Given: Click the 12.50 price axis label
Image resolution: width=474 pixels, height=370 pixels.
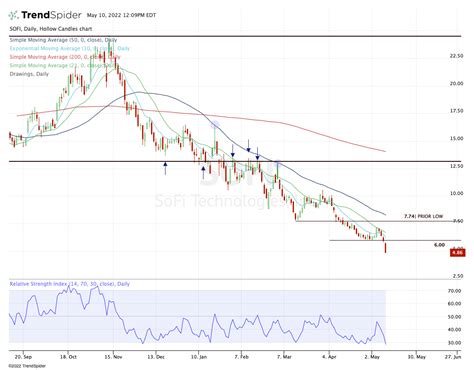Looking at the screenshot, I should coord(456,166).
